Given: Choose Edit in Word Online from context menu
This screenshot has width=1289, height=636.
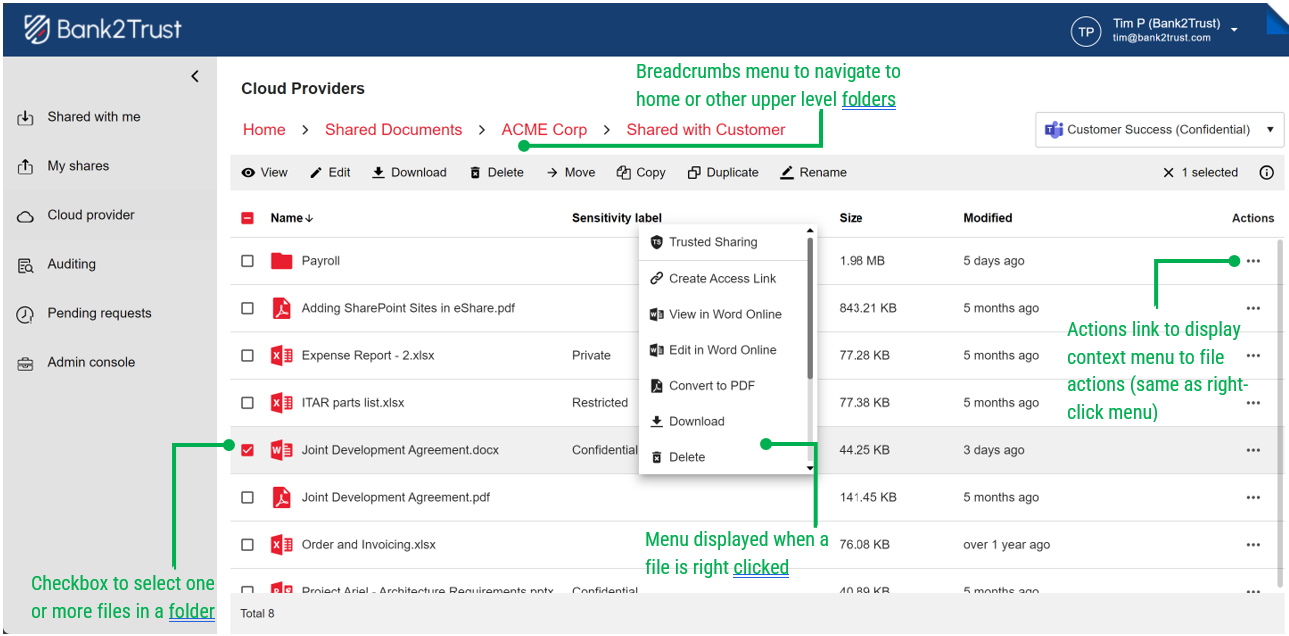Looking at the screenshot, I should (x=725, y=349).
